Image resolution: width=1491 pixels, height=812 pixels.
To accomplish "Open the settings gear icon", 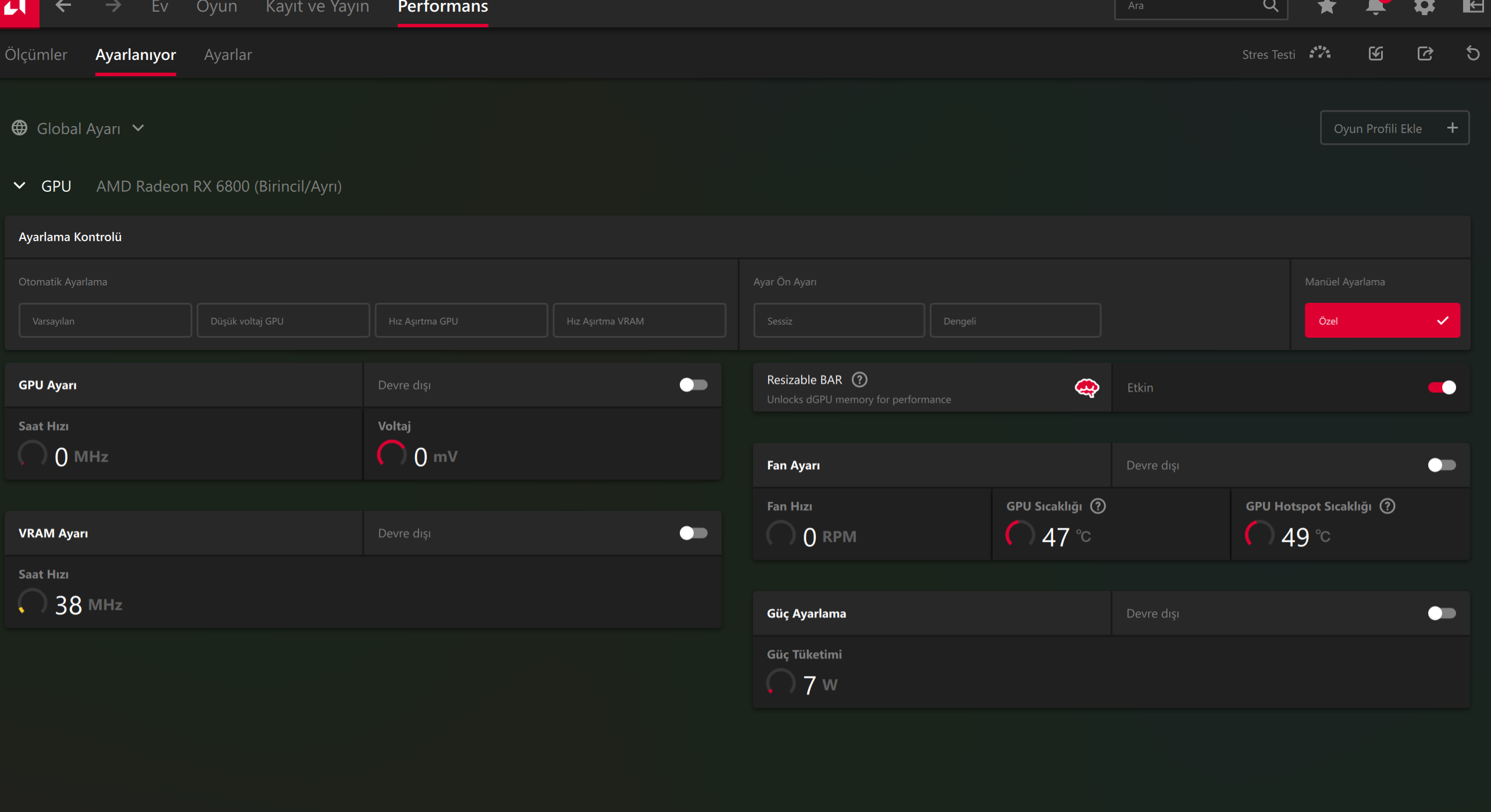I will click(1424, 7).
